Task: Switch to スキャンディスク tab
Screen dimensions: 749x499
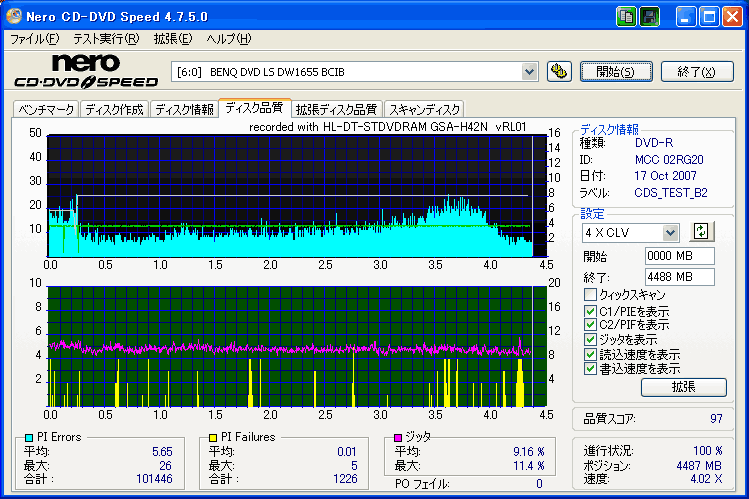Action: 424,110
